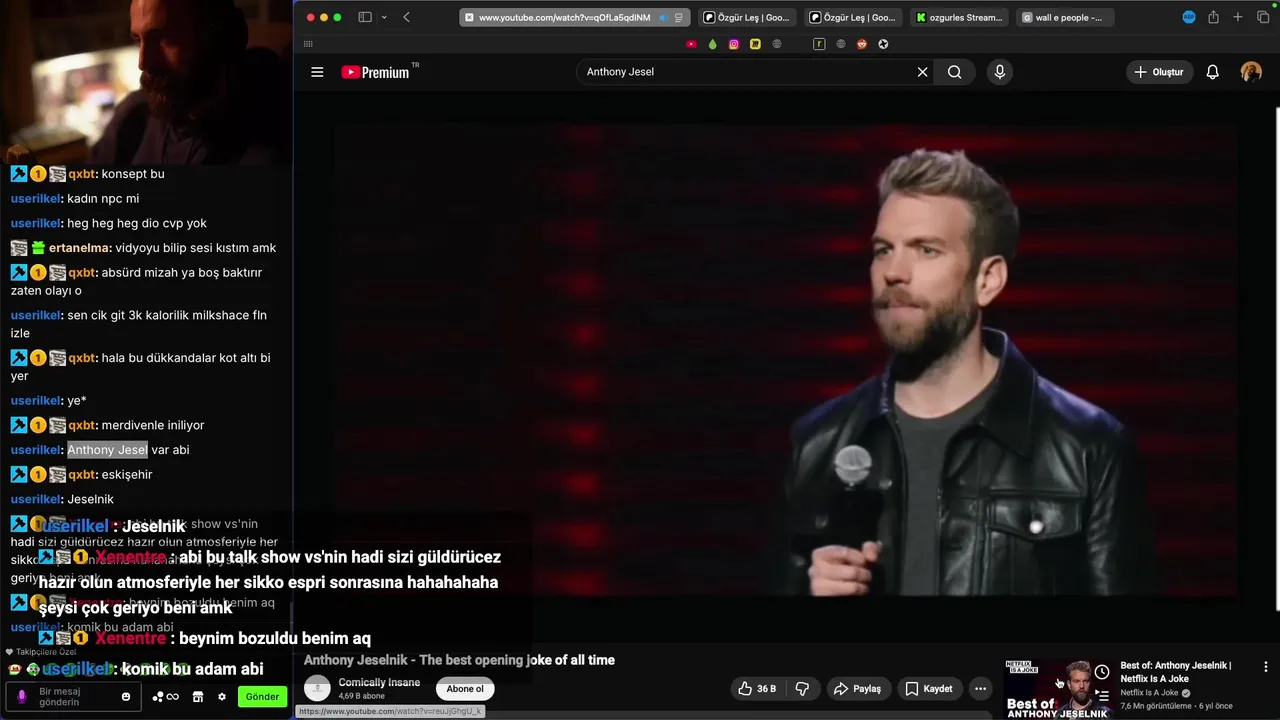The image size is (1280, 720).
Task: Mute the tab's audio speaker icon
Action: point(663,17)
